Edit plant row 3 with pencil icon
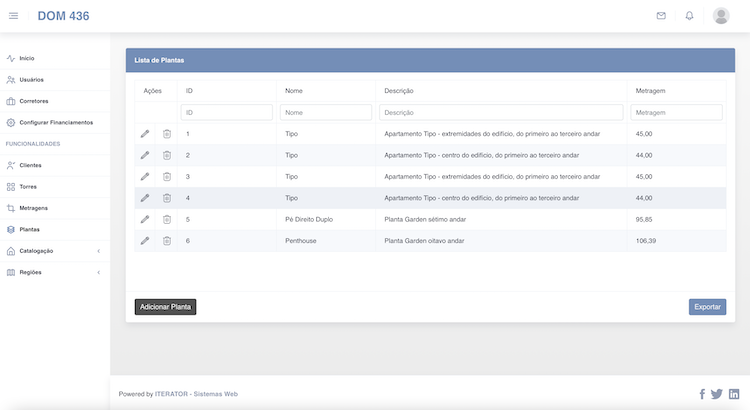 (x=145, y=177)
